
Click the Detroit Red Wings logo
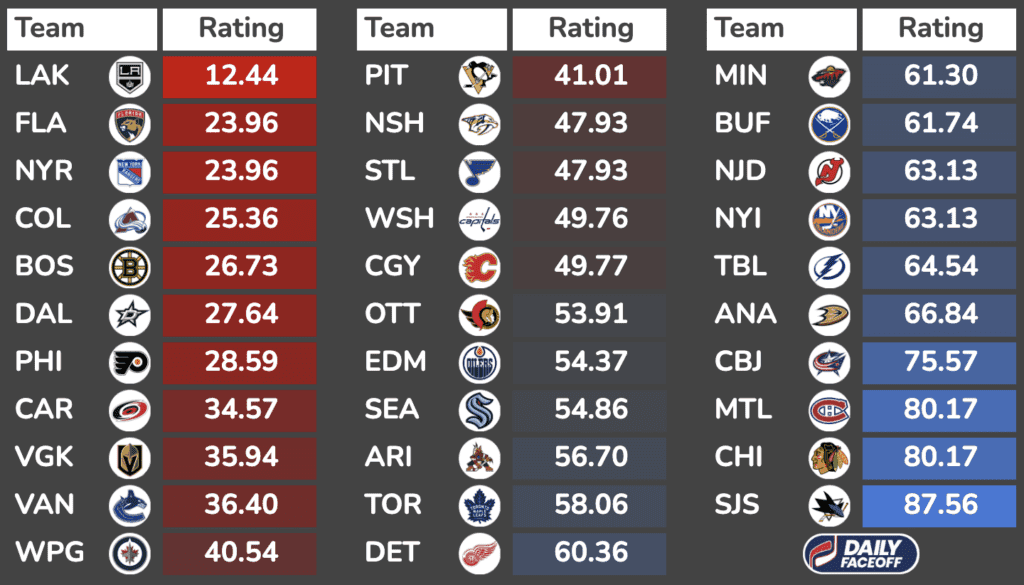pyautogui.click(x=479, y=552)
